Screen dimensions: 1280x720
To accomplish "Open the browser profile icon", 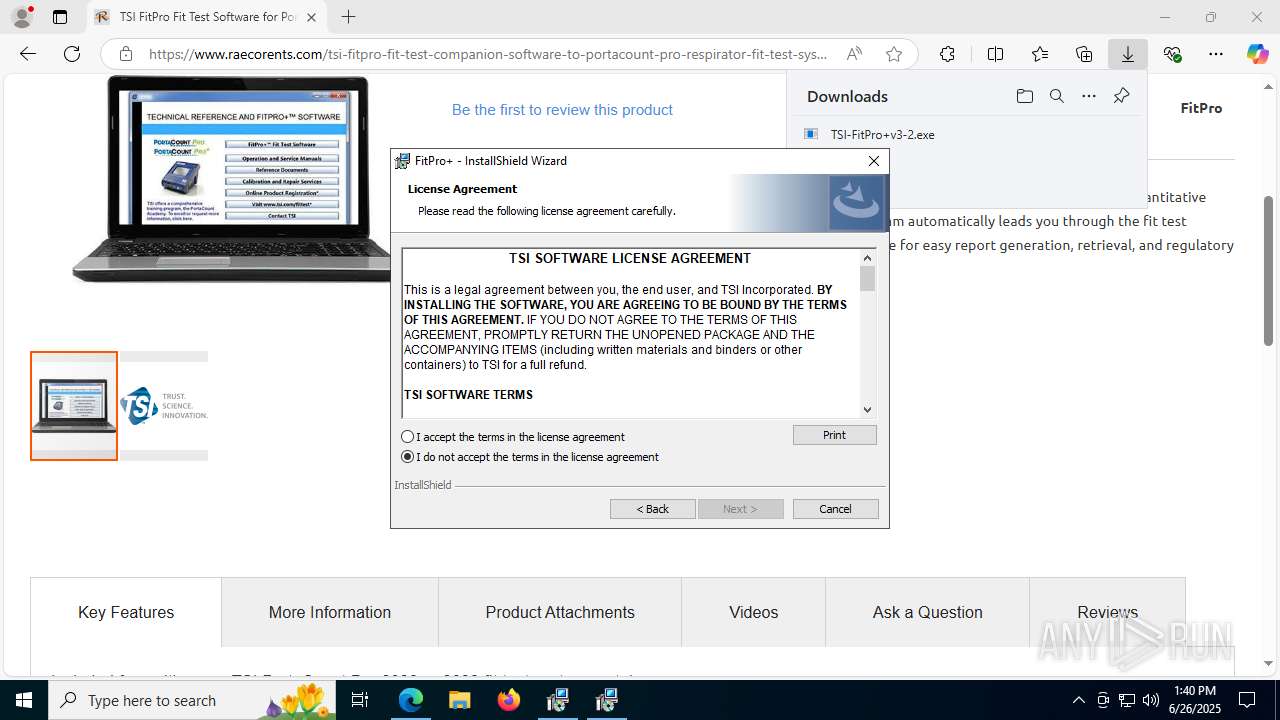I will coord(21,17).
